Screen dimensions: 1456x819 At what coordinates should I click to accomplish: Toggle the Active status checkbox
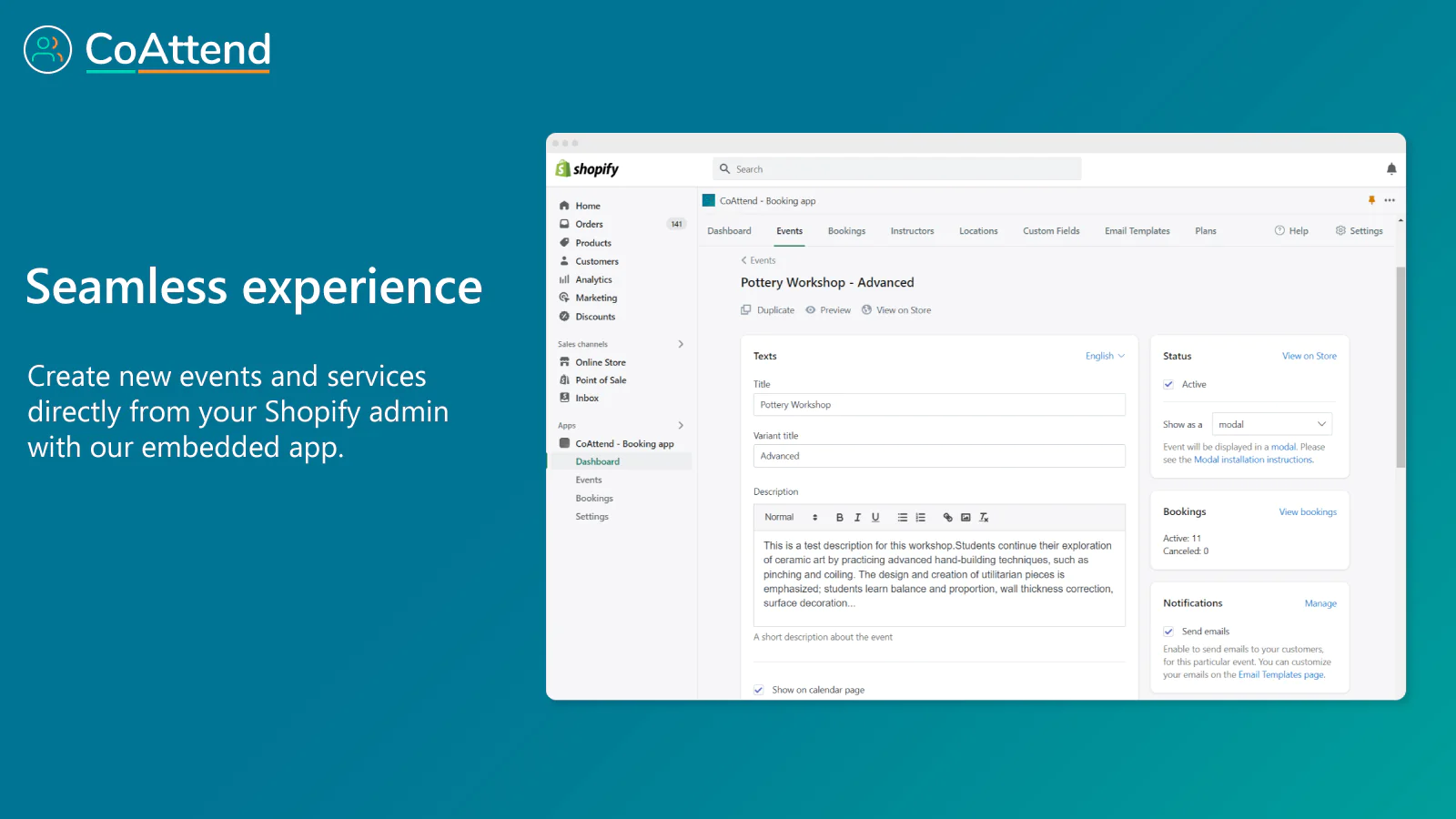(x=1168, y=384)
